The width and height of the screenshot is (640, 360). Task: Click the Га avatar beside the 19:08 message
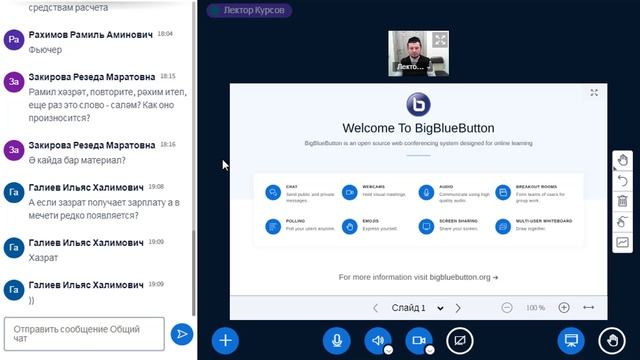pos(14,192)
